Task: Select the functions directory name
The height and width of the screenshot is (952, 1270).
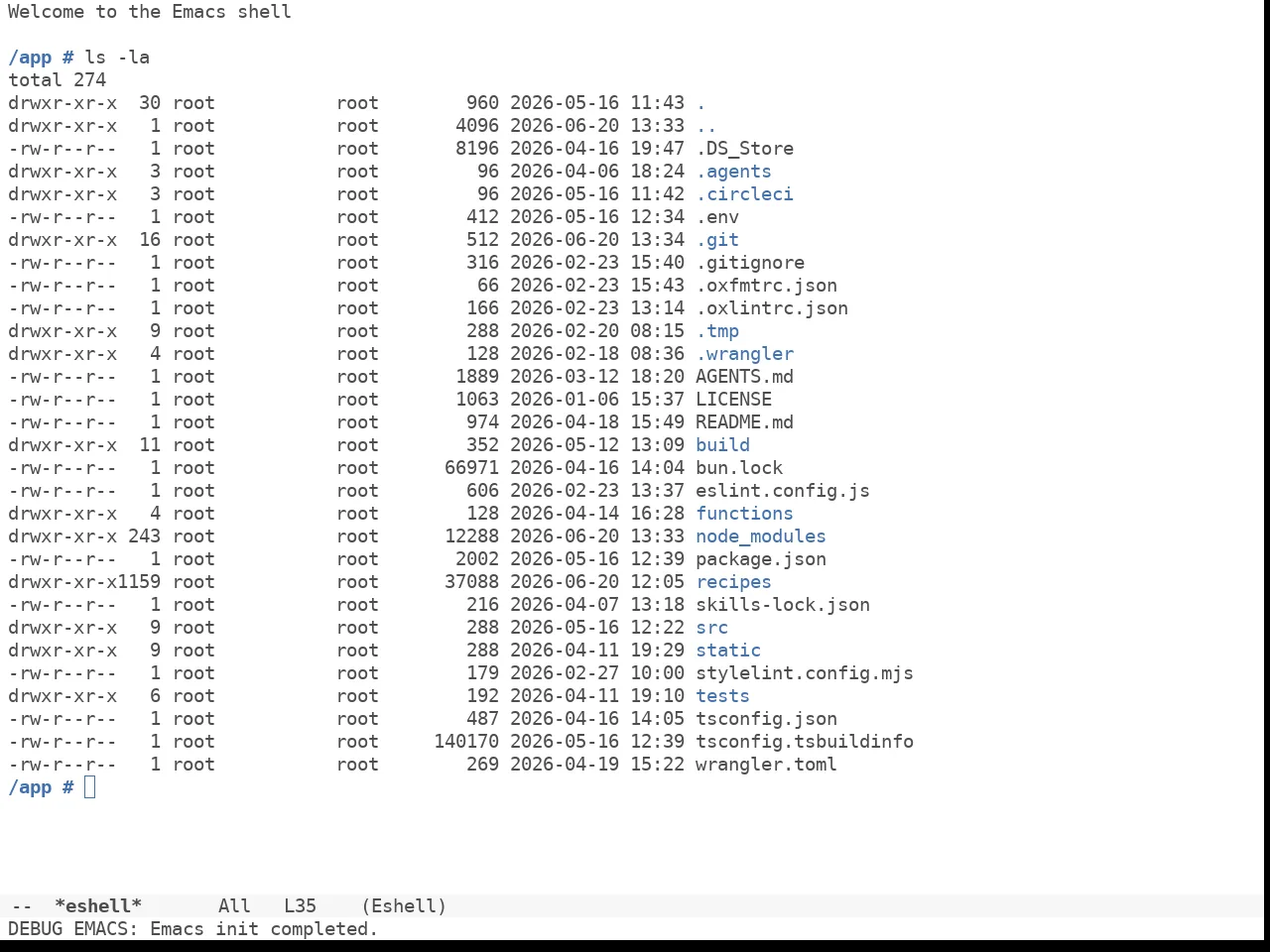Action: 744,514
